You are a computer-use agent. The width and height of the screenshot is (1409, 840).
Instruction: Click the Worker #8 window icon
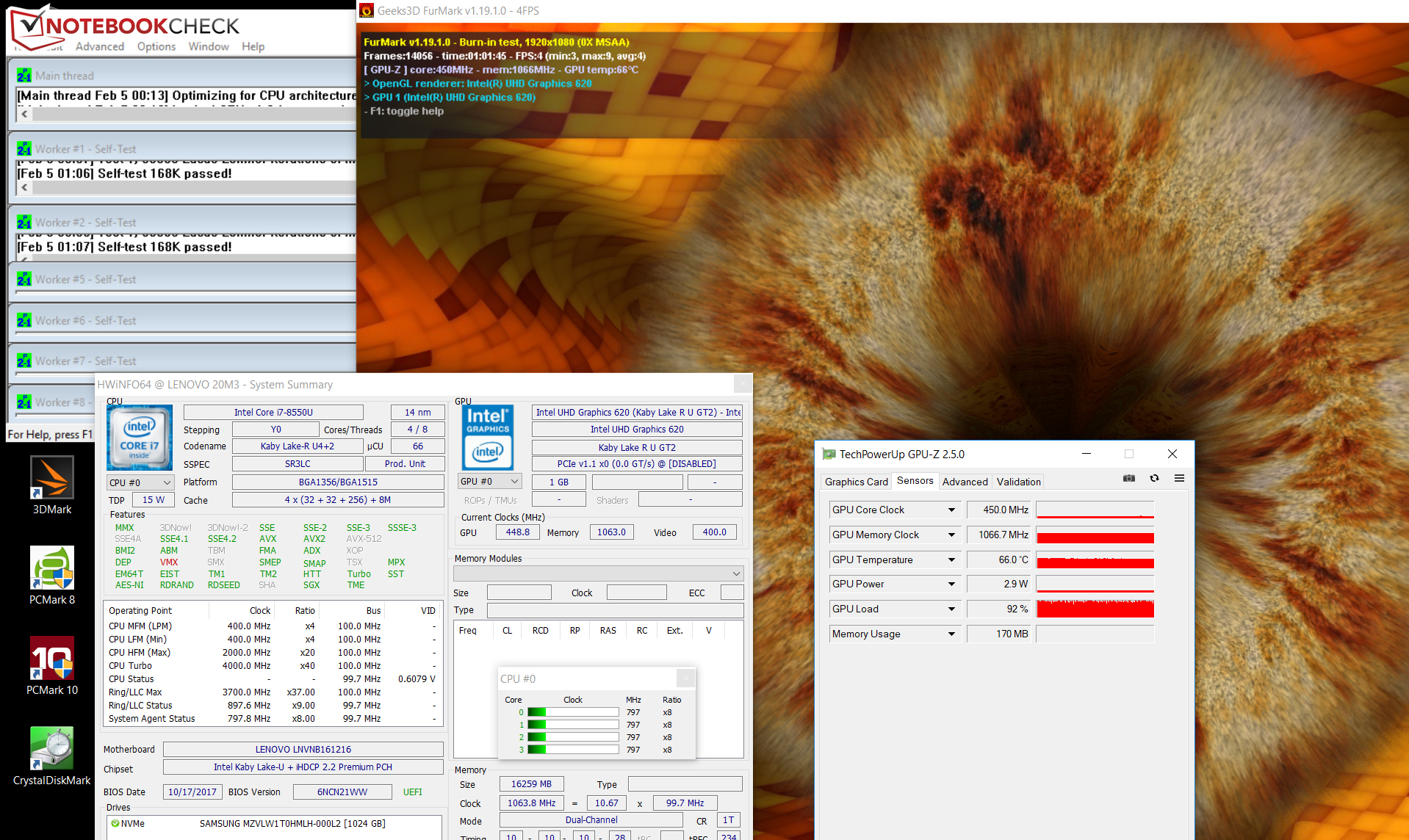(x=24, y=402)
